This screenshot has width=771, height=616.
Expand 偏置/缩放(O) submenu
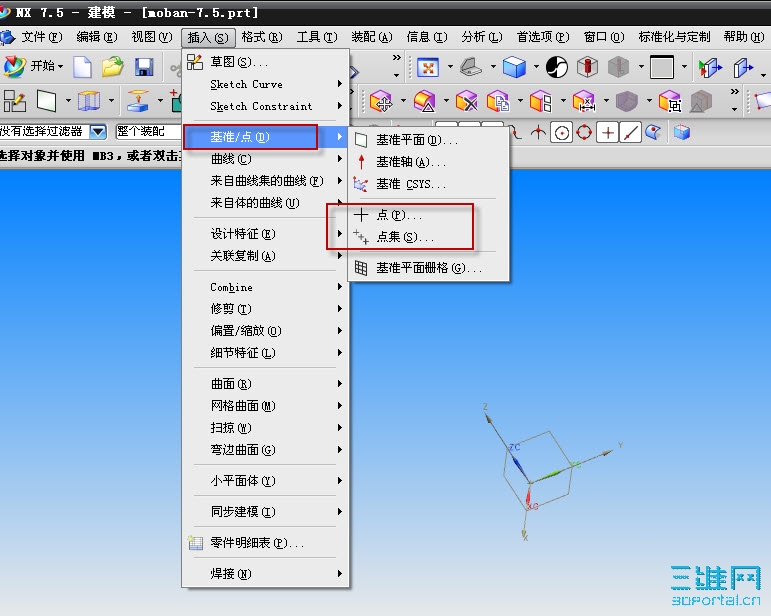266,330
